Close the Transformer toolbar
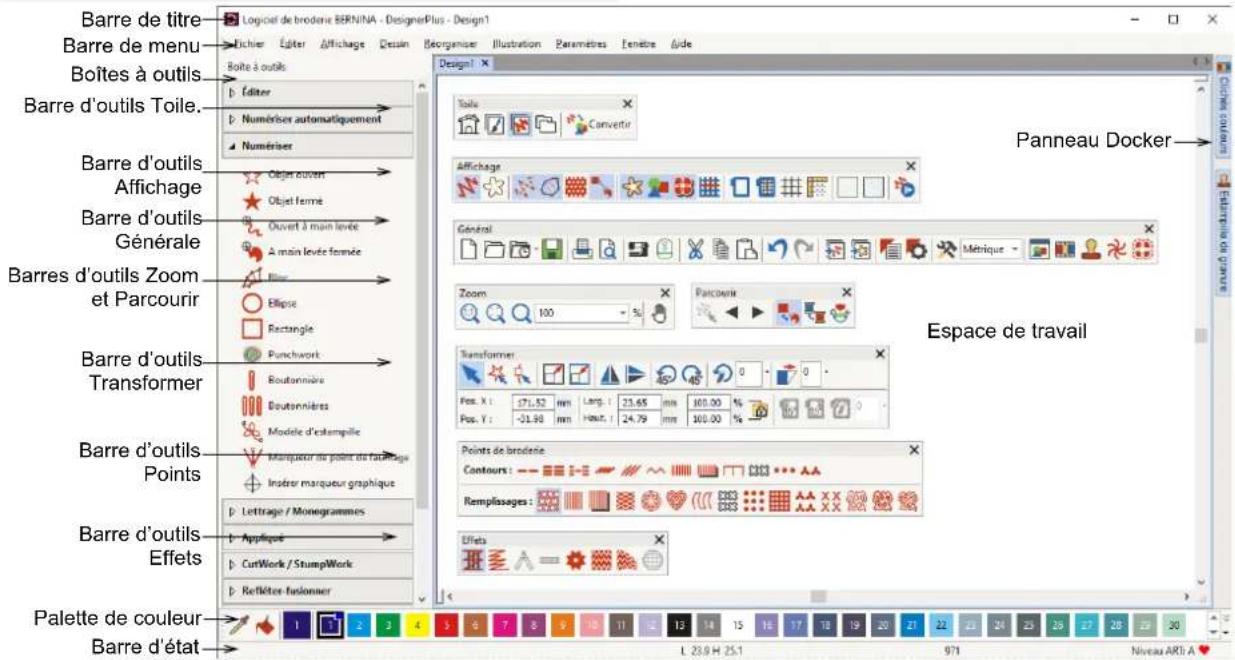Viewport: 1235px width, 660px height. click(x=880, y=353)
